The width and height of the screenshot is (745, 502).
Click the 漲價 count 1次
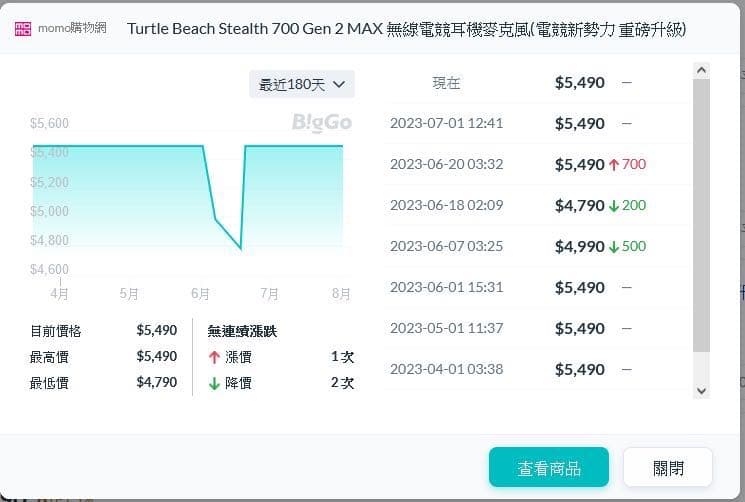coord(342,357)
